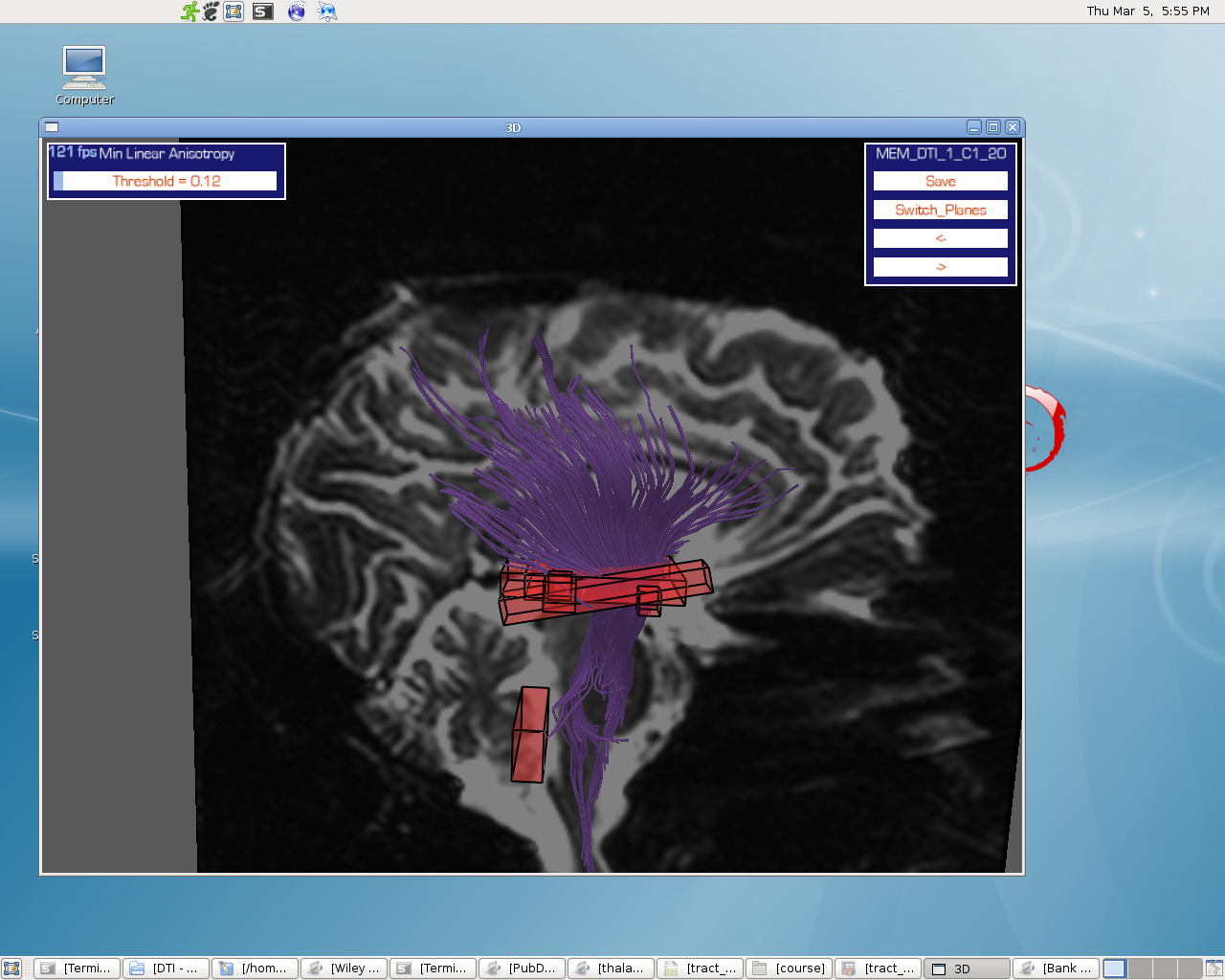1225x980 pixels.
Task: Click the Threshold = 0.12 slider bar
Action: click(x=167, y=181)
